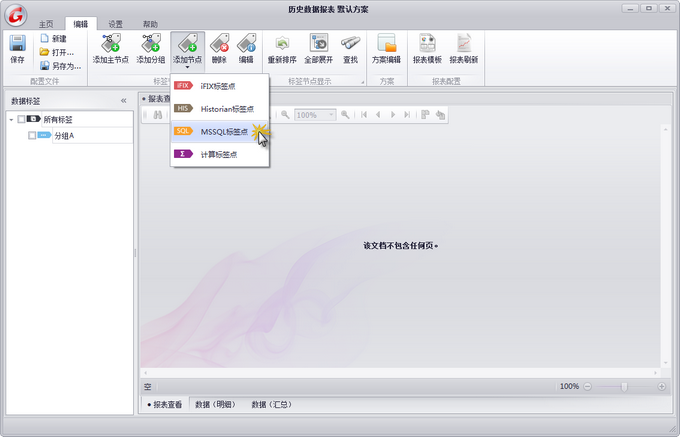Click the 全部展开 icon
This screenshot has height=437, width=680.
pyautogui.click(x=319, y=43)
